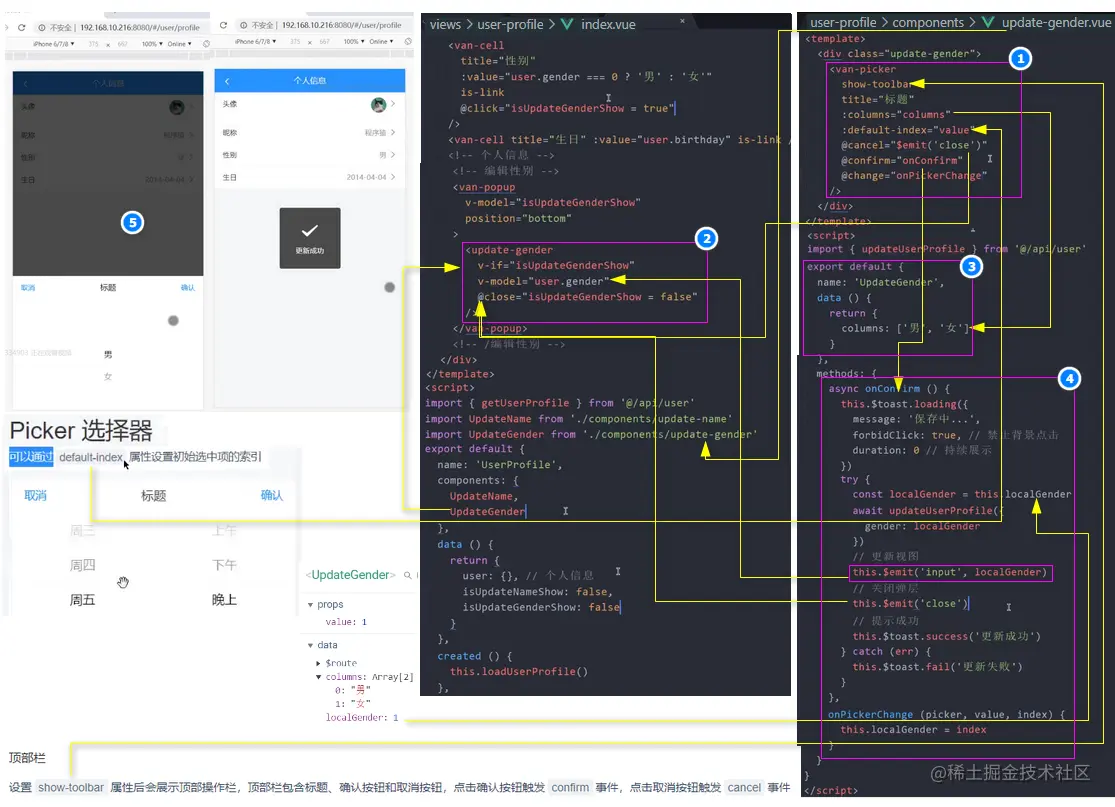The image size is (1115, 807).
Task: Select the update-gender.vue editor tab
Action: pyautogui.click(x=1056, y=22)
